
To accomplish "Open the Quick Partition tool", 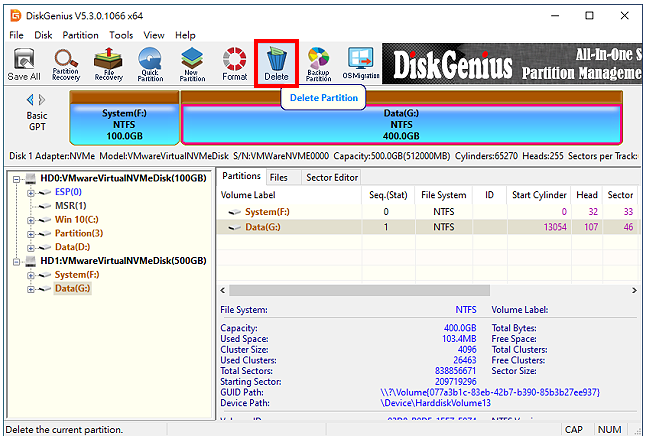I will click(150, 64).
